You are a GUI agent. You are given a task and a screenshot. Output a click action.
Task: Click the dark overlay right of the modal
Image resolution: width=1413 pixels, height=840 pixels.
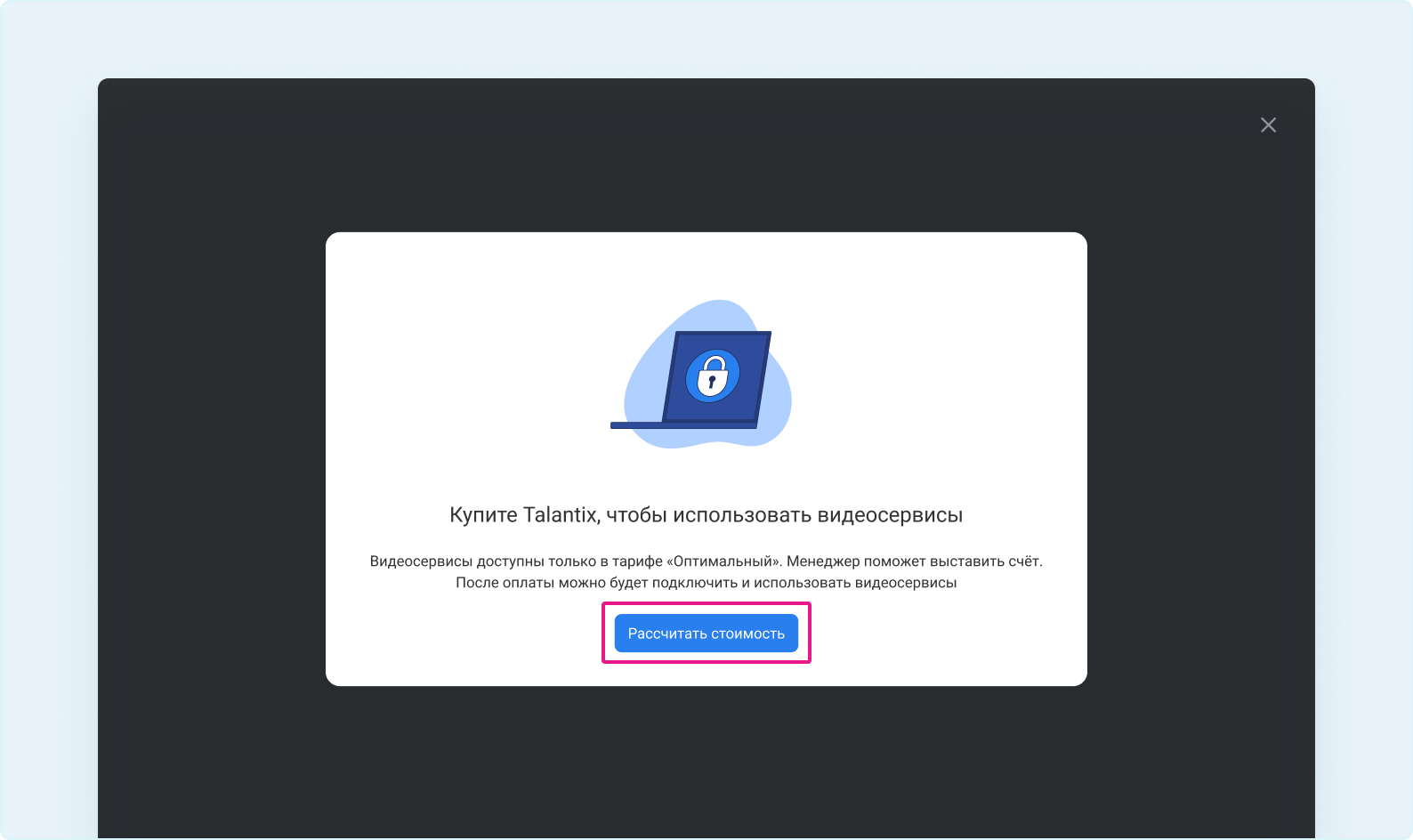1201,458
